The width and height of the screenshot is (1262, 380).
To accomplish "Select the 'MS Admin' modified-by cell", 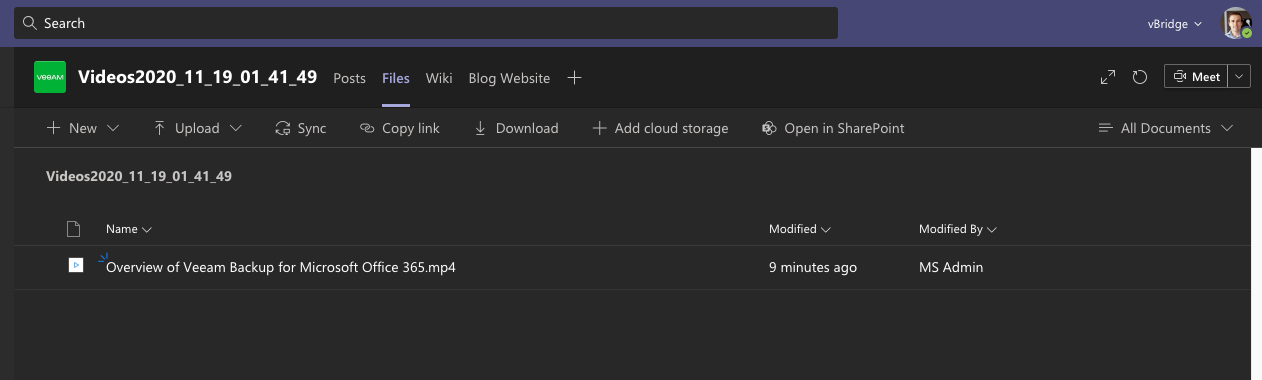I will [951, 267].
